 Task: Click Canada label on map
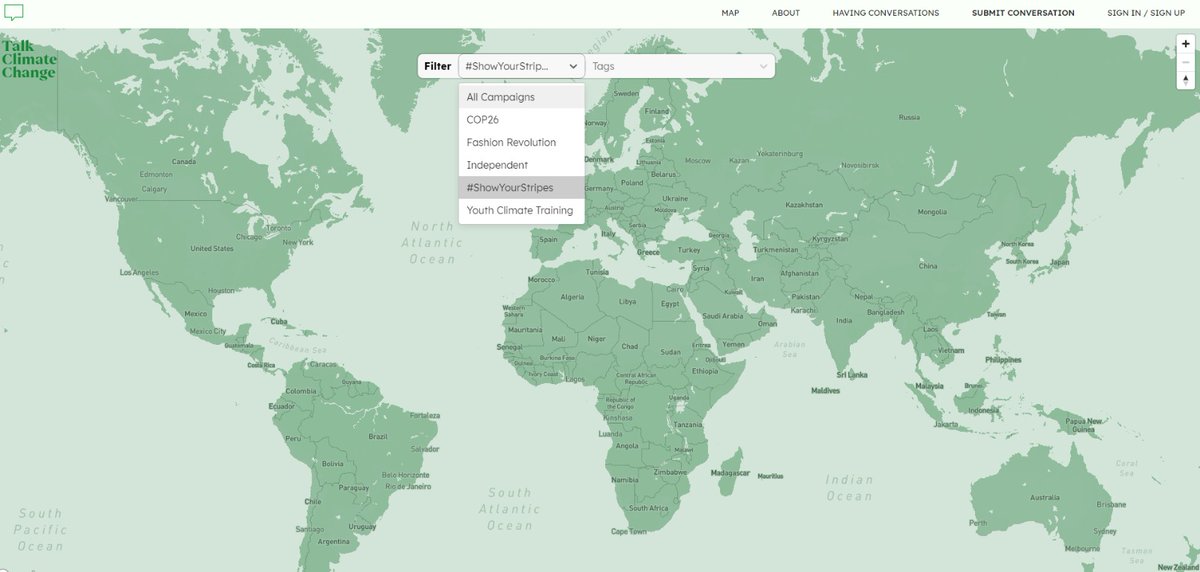(183, 162)
